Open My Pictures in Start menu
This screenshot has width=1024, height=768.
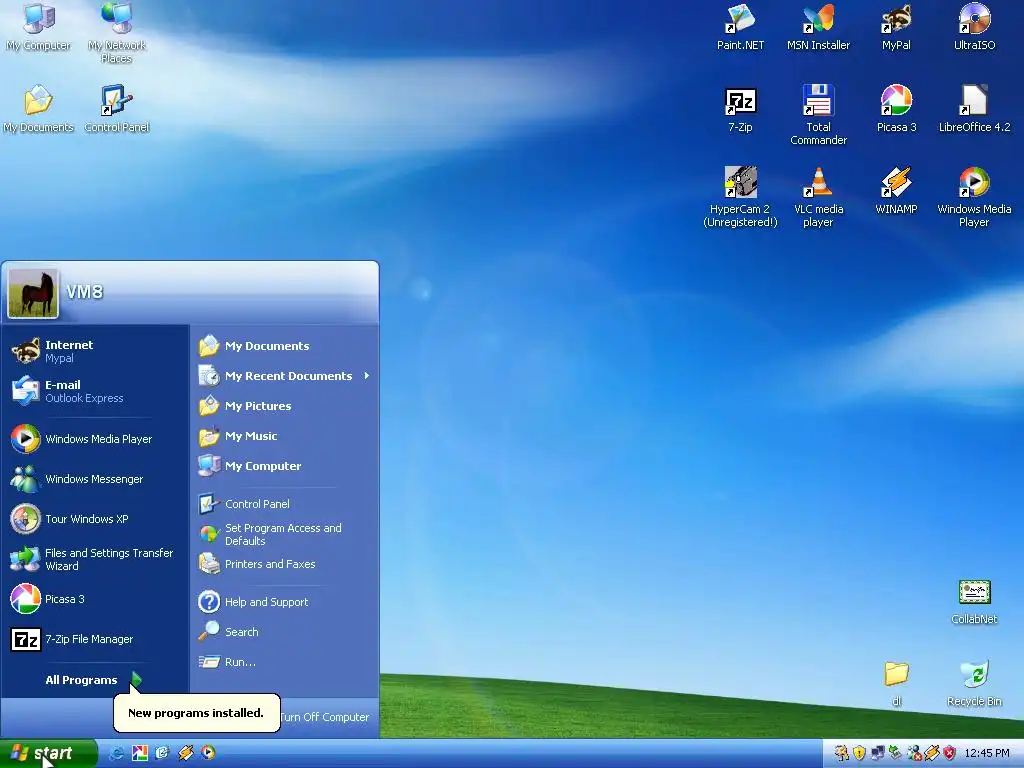tap(285, 406)
